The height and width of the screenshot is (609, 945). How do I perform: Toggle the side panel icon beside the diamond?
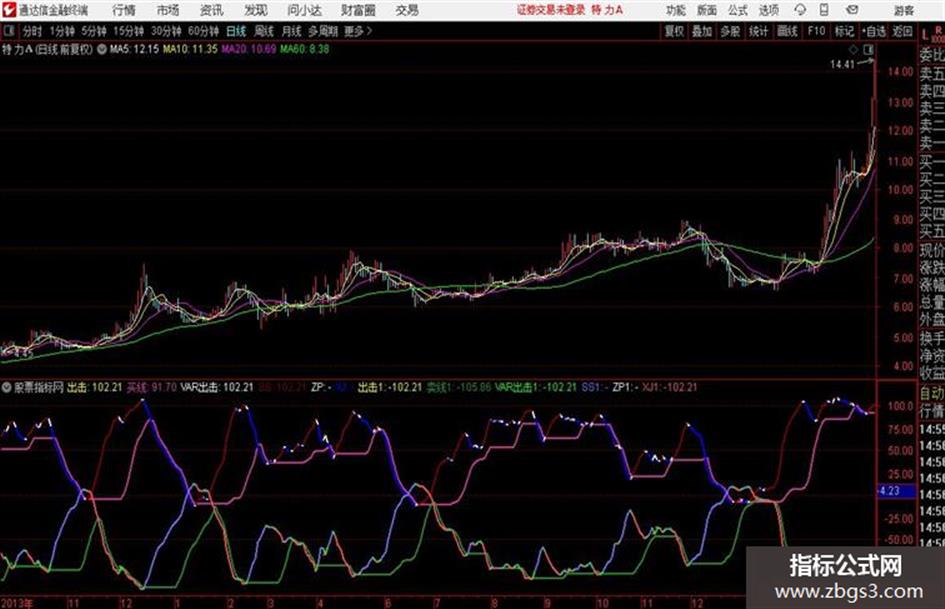click(x=868, y=49)
